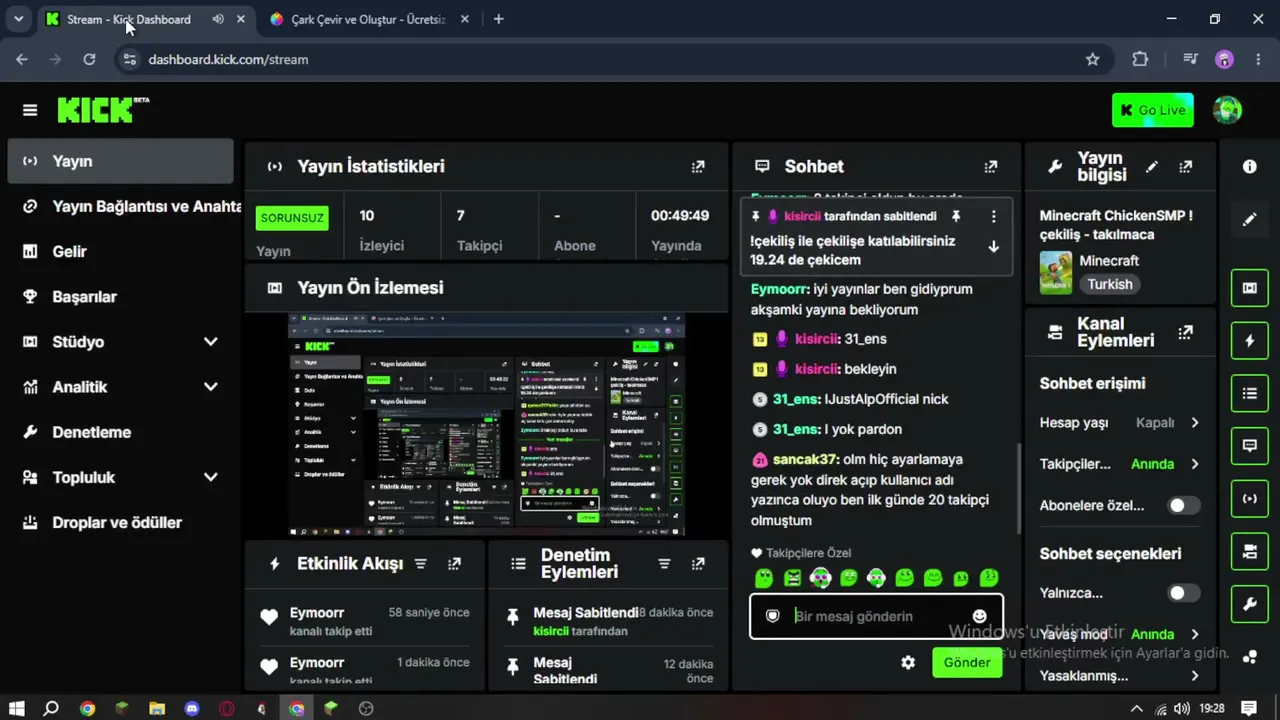1280x720 pixels.
Task: Open the Yasaklanmış... setting chevron
Action: point(1194,676)
